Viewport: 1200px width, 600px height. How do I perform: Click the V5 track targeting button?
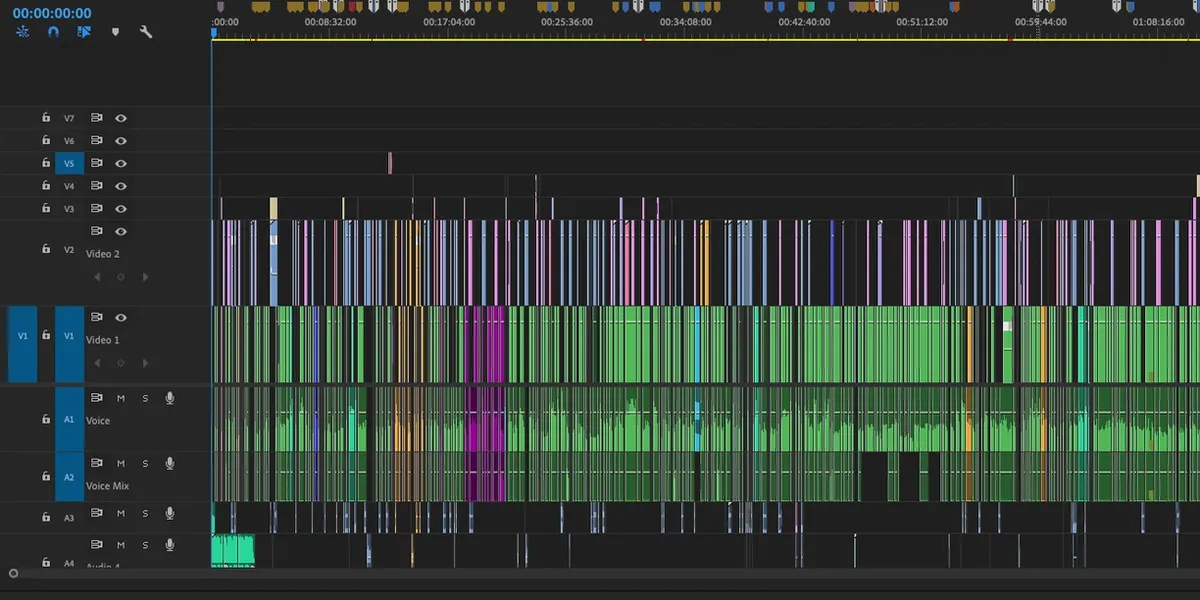pos(69,162)
